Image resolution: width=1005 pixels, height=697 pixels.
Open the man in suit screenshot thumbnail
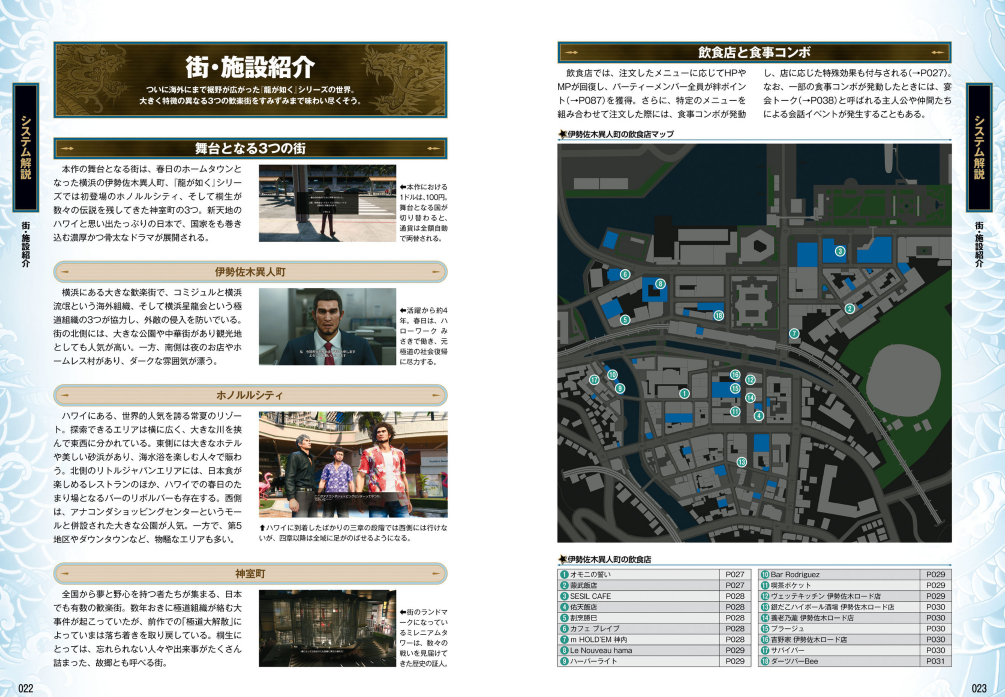pyautogui.click(x=328, y=326)
